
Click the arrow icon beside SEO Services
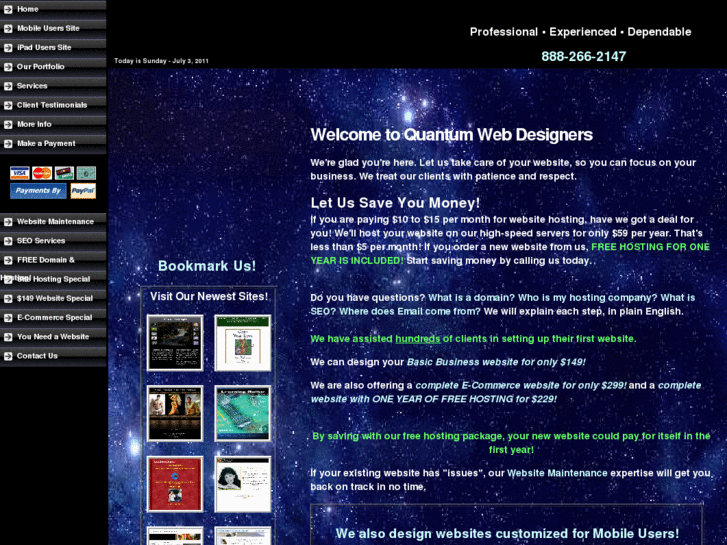(8, 241)
